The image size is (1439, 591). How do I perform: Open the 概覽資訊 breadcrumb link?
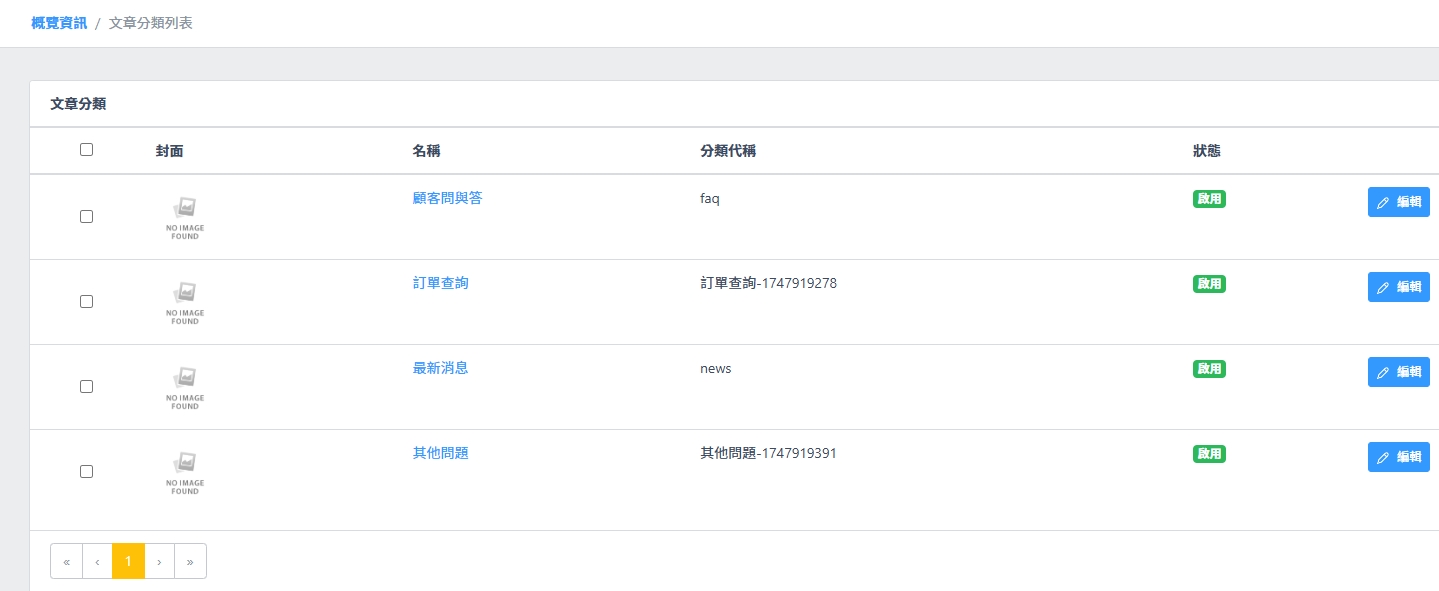(x=59, y=22)
